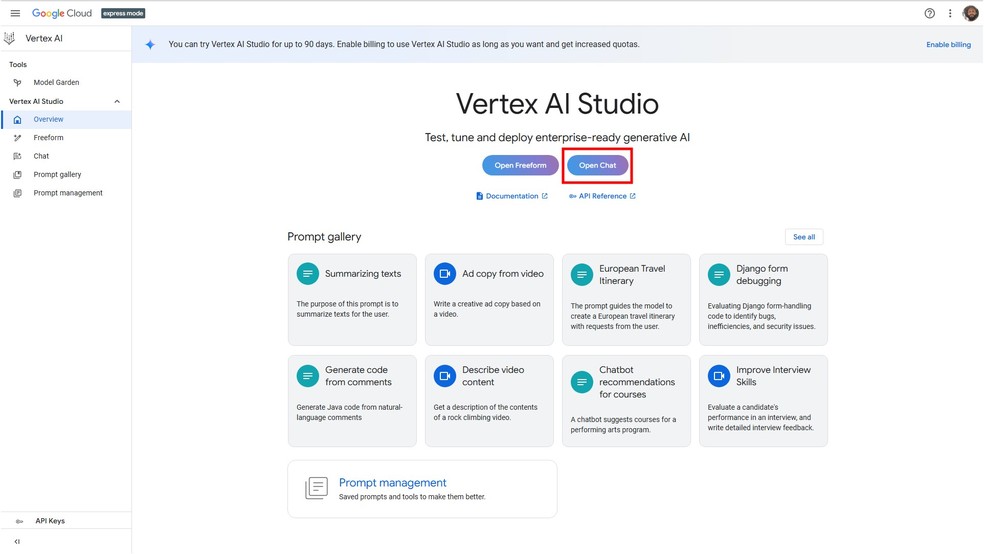Click the Chat icon in sidebar
This screenshot has height=554, width=984.
(x=18, y=156)
